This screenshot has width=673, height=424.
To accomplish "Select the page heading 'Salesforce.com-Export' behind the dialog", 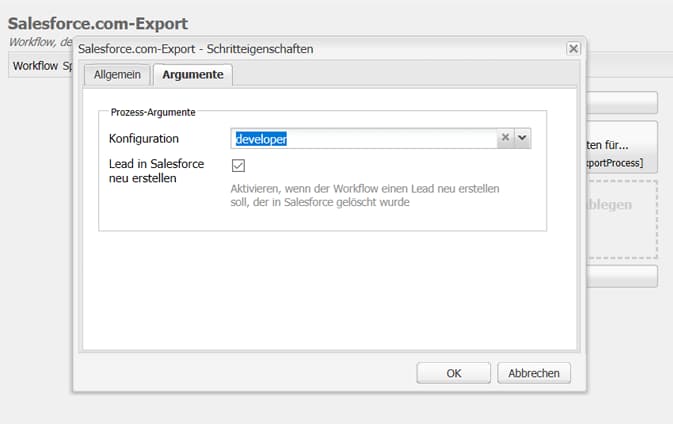I will click(98, 24).
